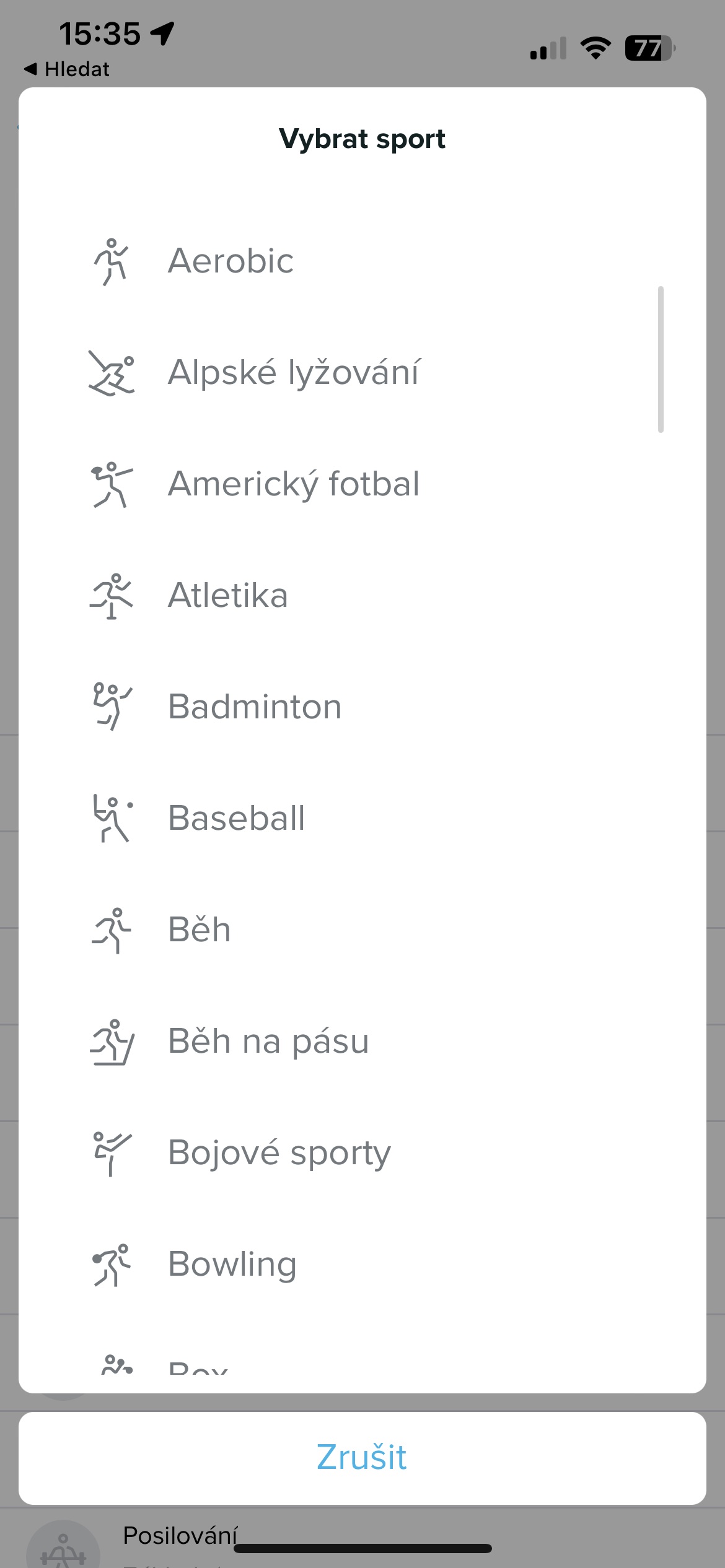
Task: Click the sport list scrollbar
Action: 661,359
